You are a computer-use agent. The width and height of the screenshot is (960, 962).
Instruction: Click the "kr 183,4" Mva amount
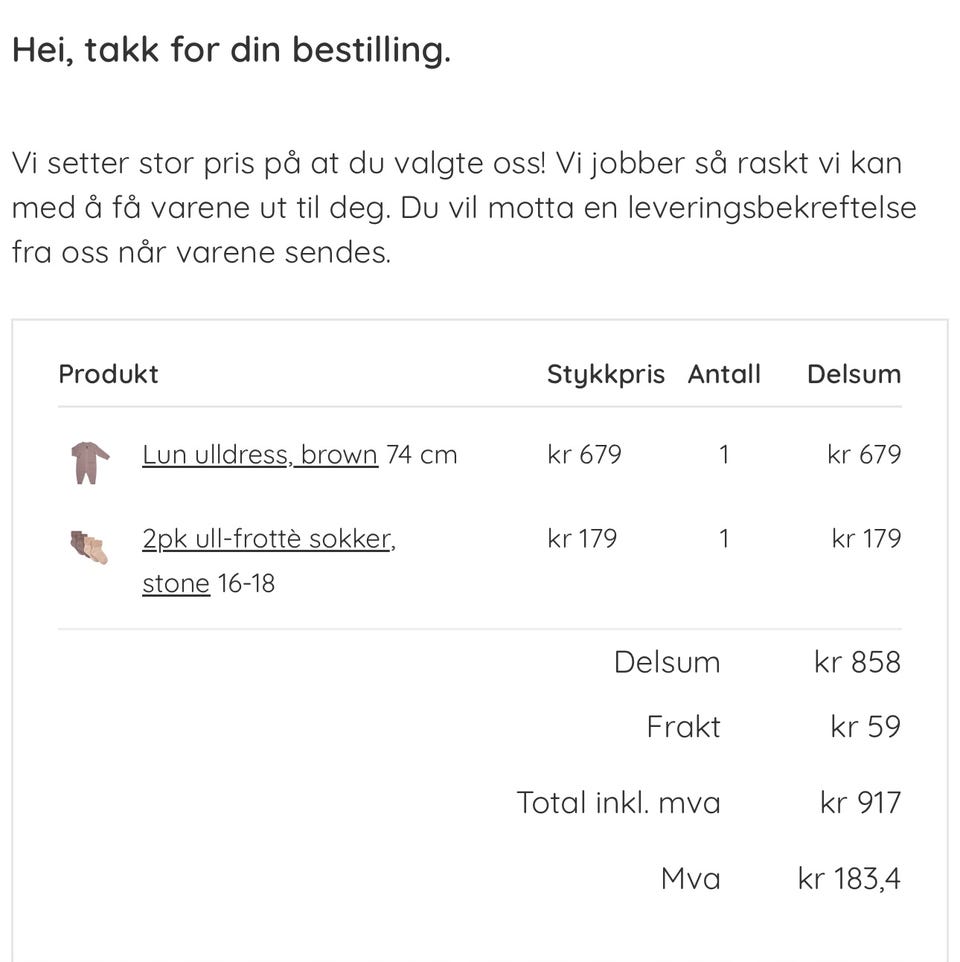(x=849, y=879)
